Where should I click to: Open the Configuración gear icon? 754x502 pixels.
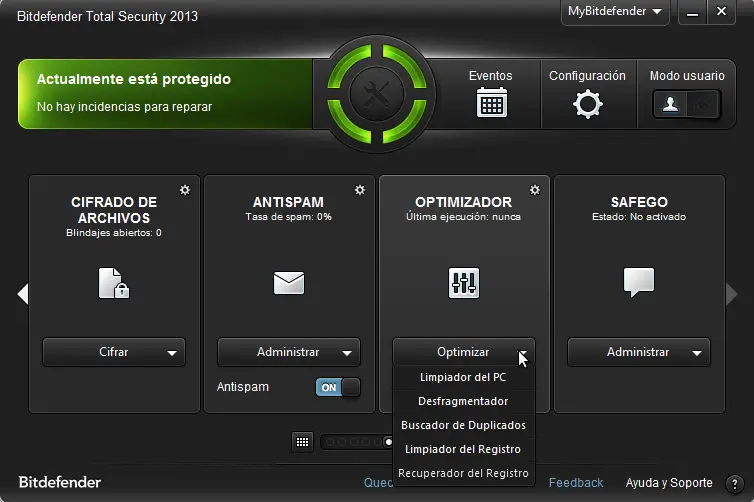588,104
